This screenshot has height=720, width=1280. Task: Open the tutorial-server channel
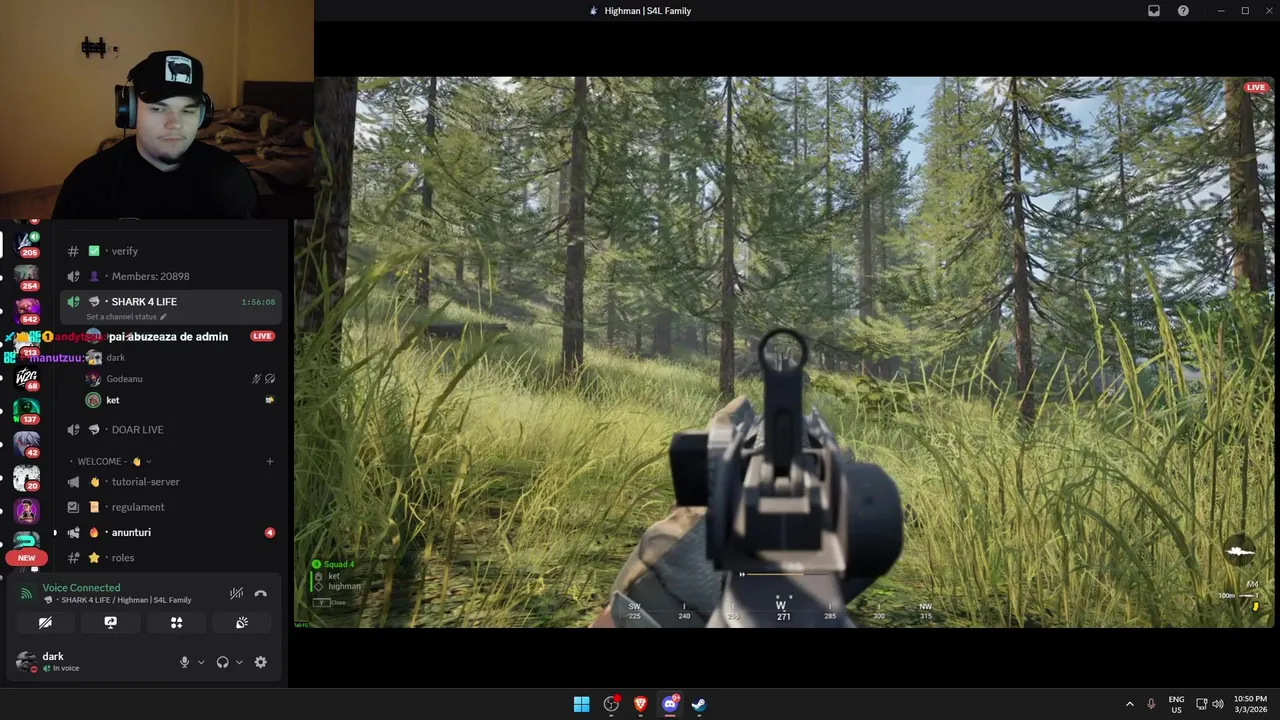171,482
